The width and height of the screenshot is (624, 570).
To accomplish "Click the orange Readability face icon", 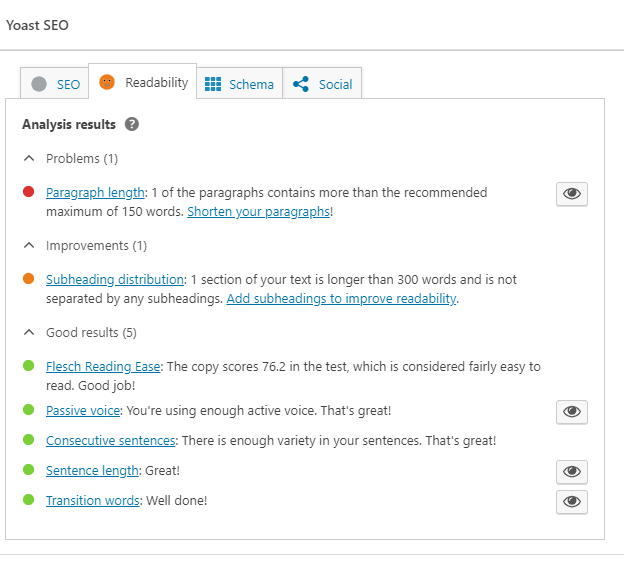I will pos(107,82).
